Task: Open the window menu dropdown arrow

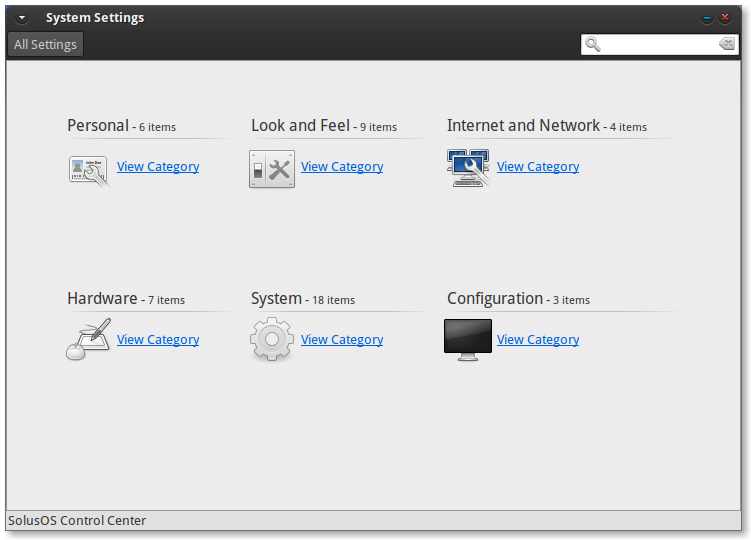Action: click(x=22, y=18)
